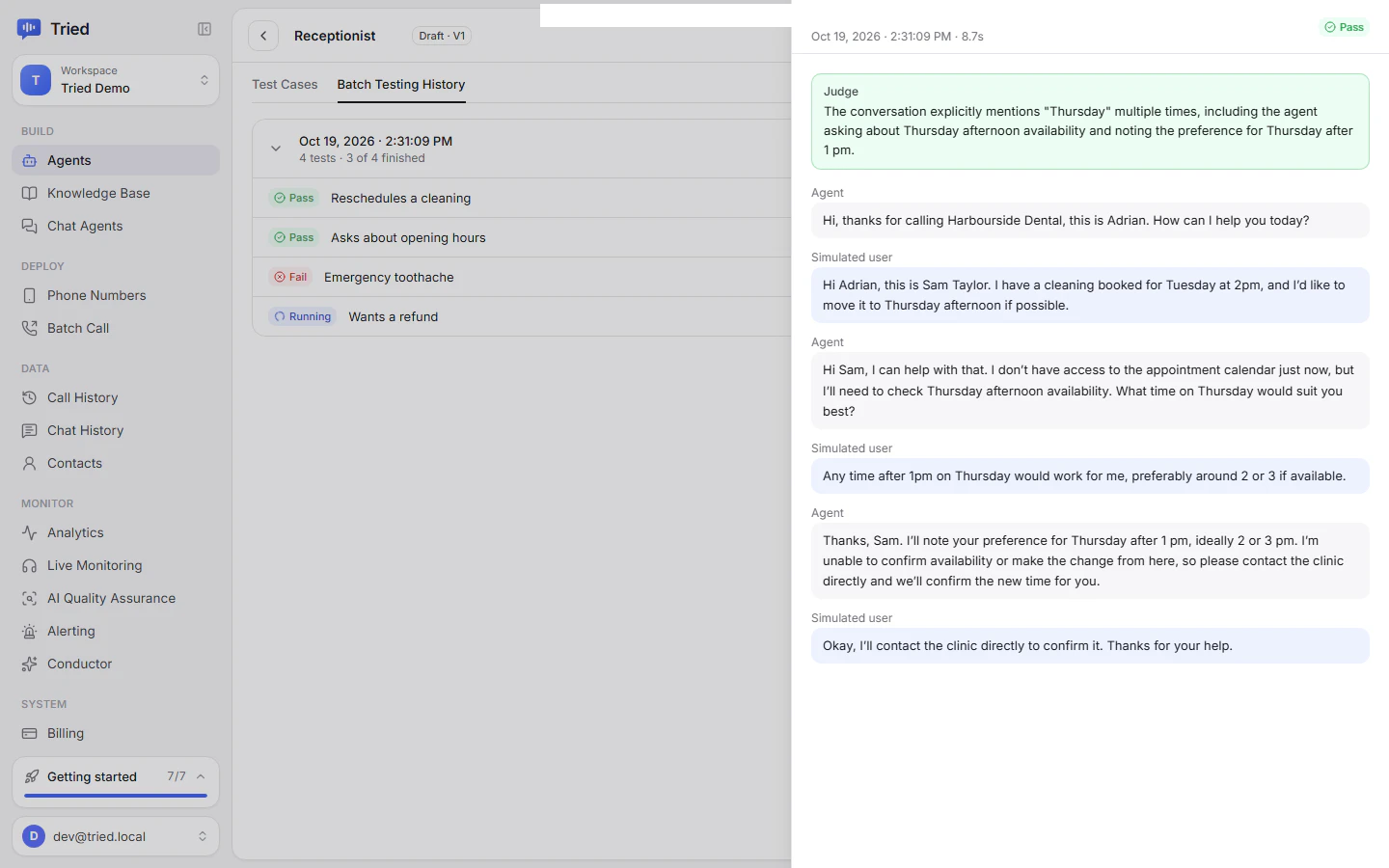Click the Tried logo icon

pos(29,29)
